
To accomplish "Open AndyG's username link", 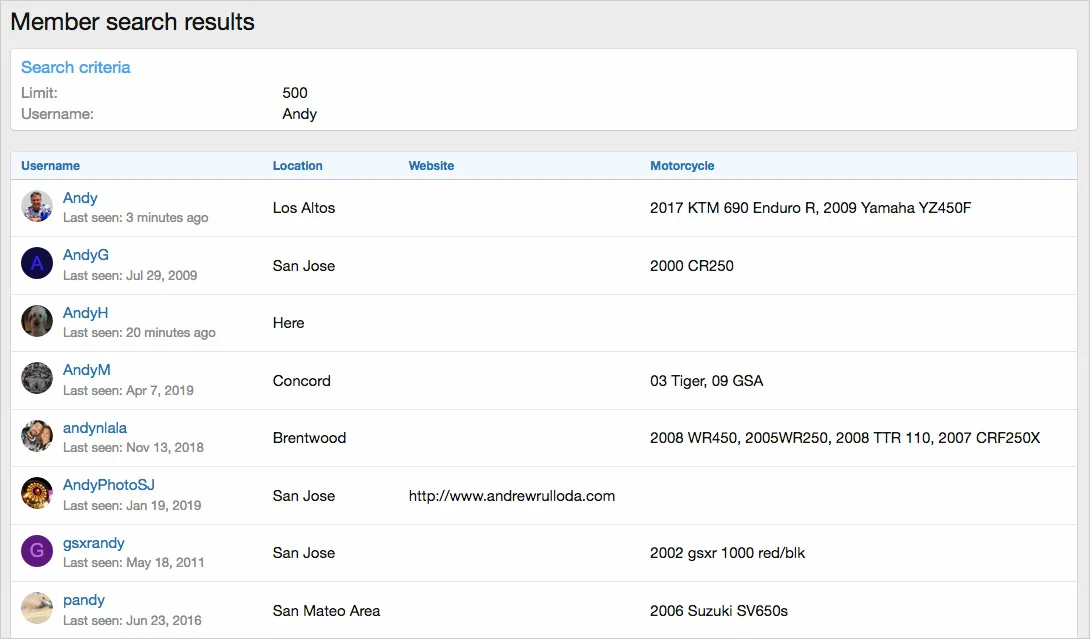I will (x=86, y=255).
